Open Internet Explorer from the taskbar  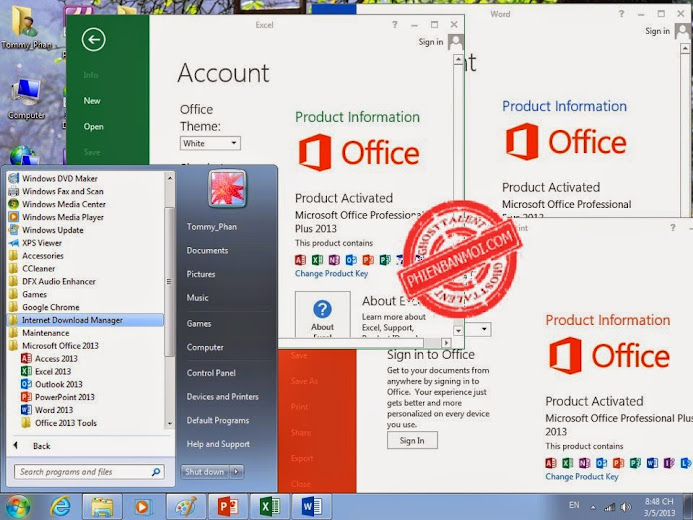click(x=60, y=506)
